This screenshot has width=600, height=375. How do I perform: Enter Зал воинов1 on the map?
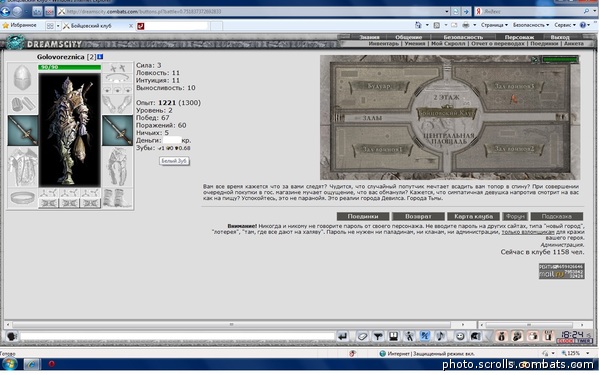[382, 149]
